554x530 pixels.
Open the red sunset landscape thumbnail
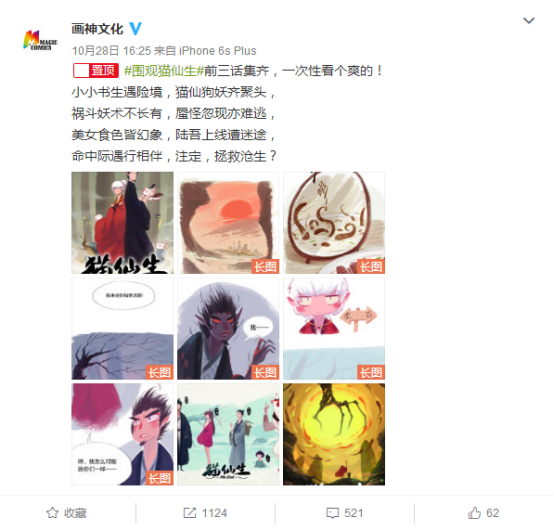point(228,223)
